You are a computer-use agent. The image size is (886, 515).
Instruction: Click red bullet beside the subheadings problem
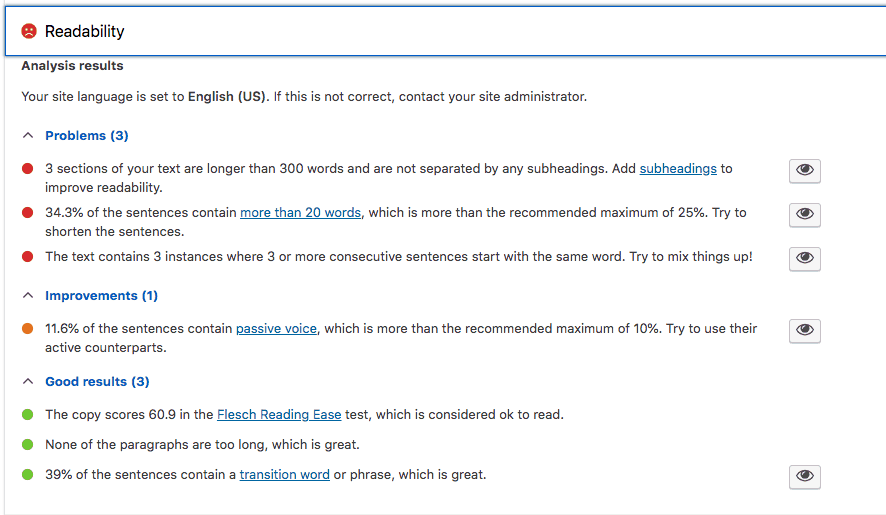28,169
